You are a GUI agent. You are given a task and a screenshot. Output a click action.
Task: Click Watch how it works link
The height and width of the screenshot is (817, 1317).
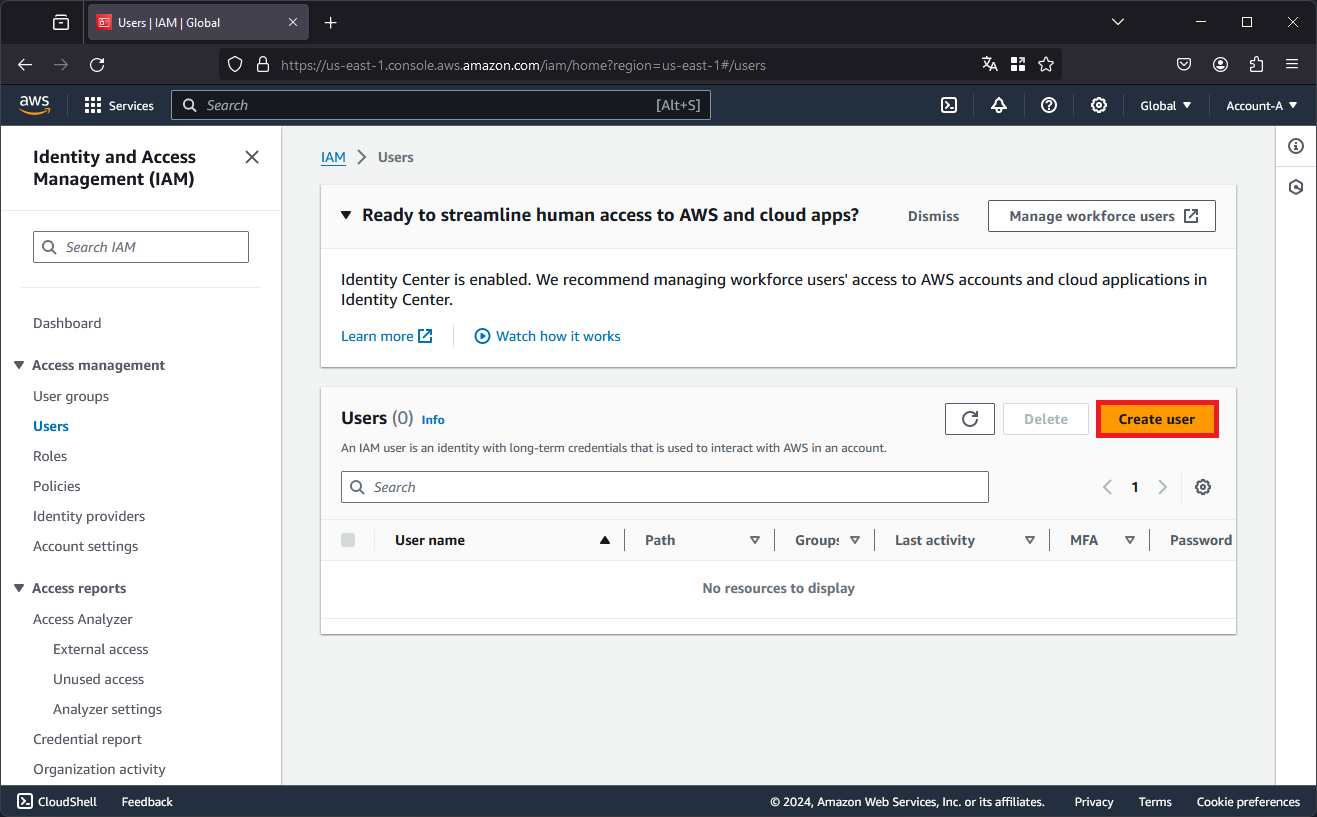(548, 336)
